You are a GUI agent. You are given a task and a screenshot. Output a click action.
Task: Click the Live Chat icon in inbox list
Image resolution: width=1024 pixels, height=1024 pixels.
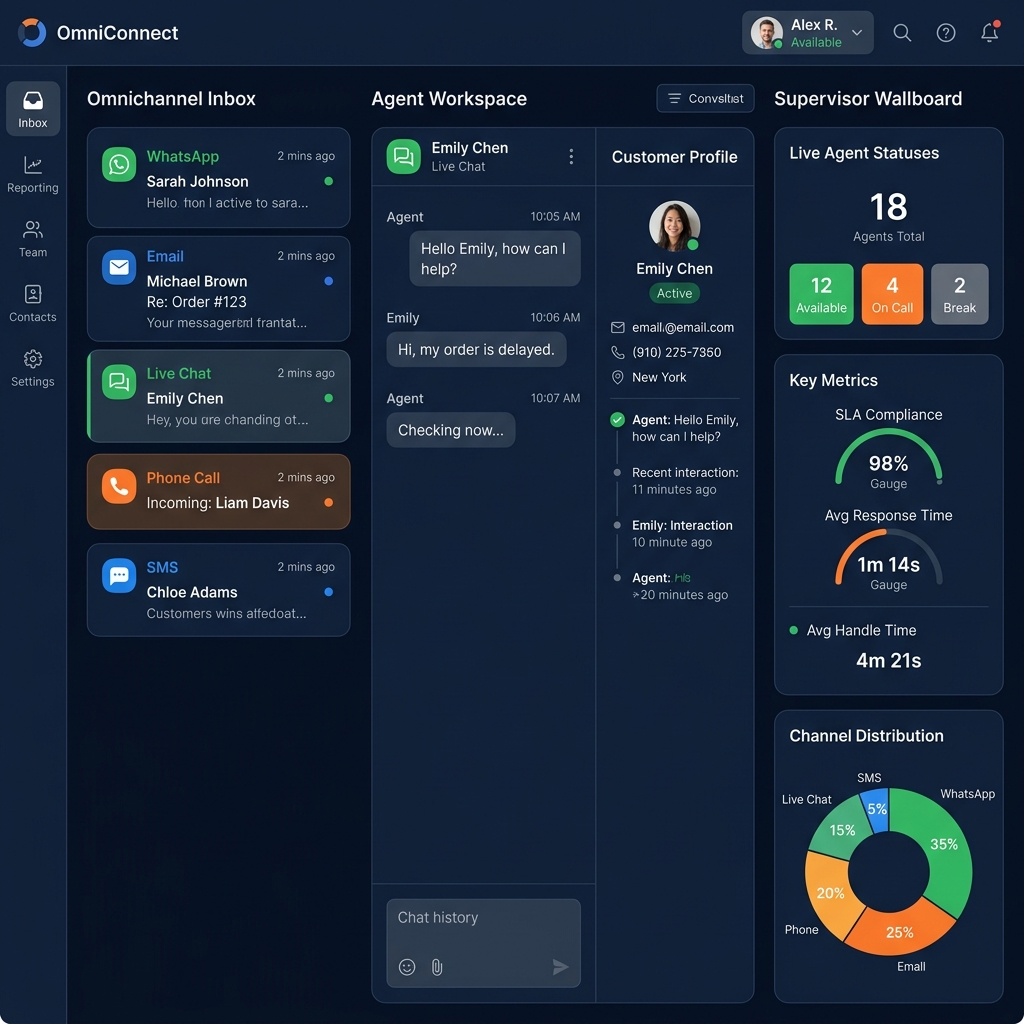tap(119, 381)
